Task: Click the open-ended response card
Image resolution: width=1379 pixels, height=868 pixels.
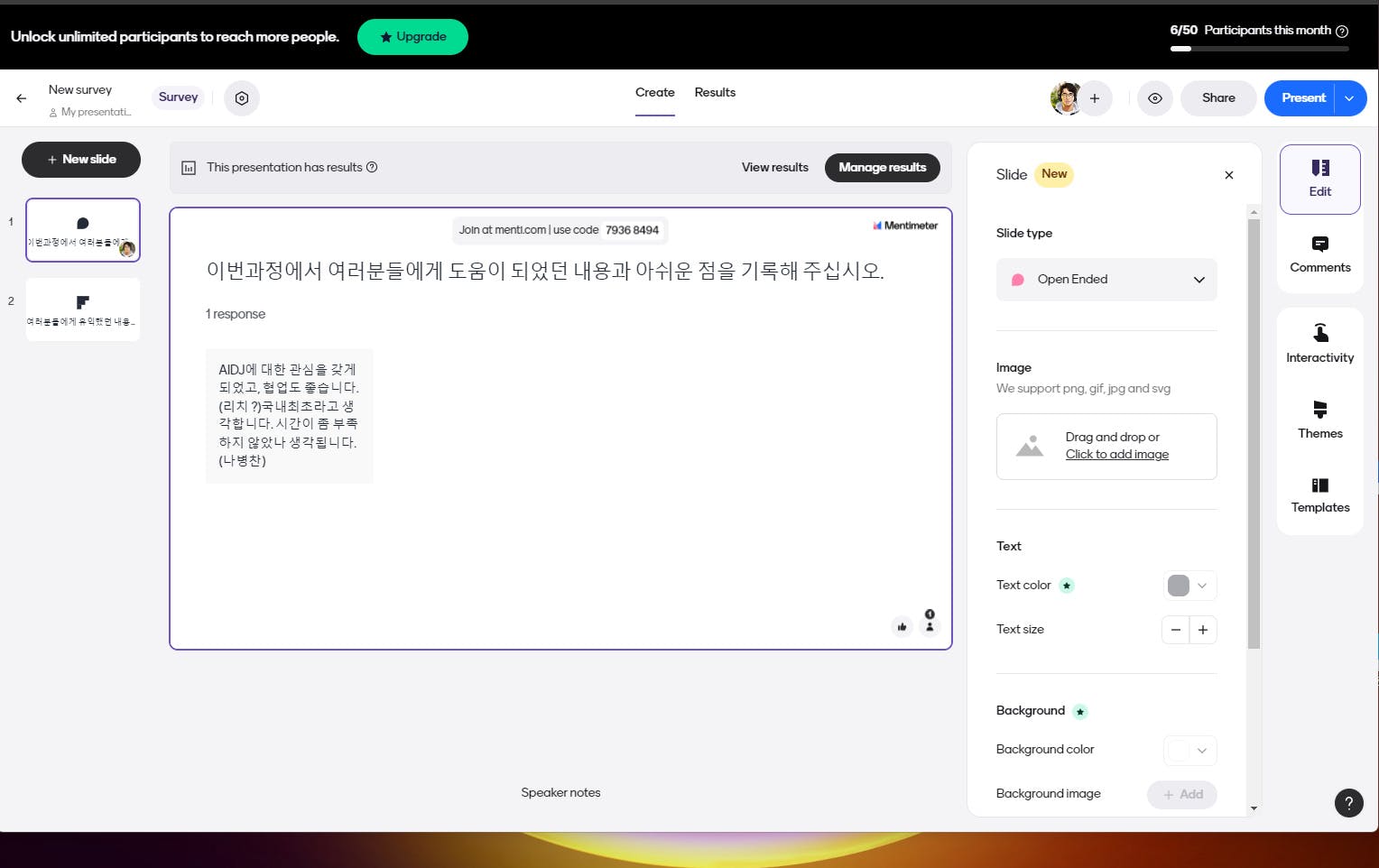Action: 290,416
